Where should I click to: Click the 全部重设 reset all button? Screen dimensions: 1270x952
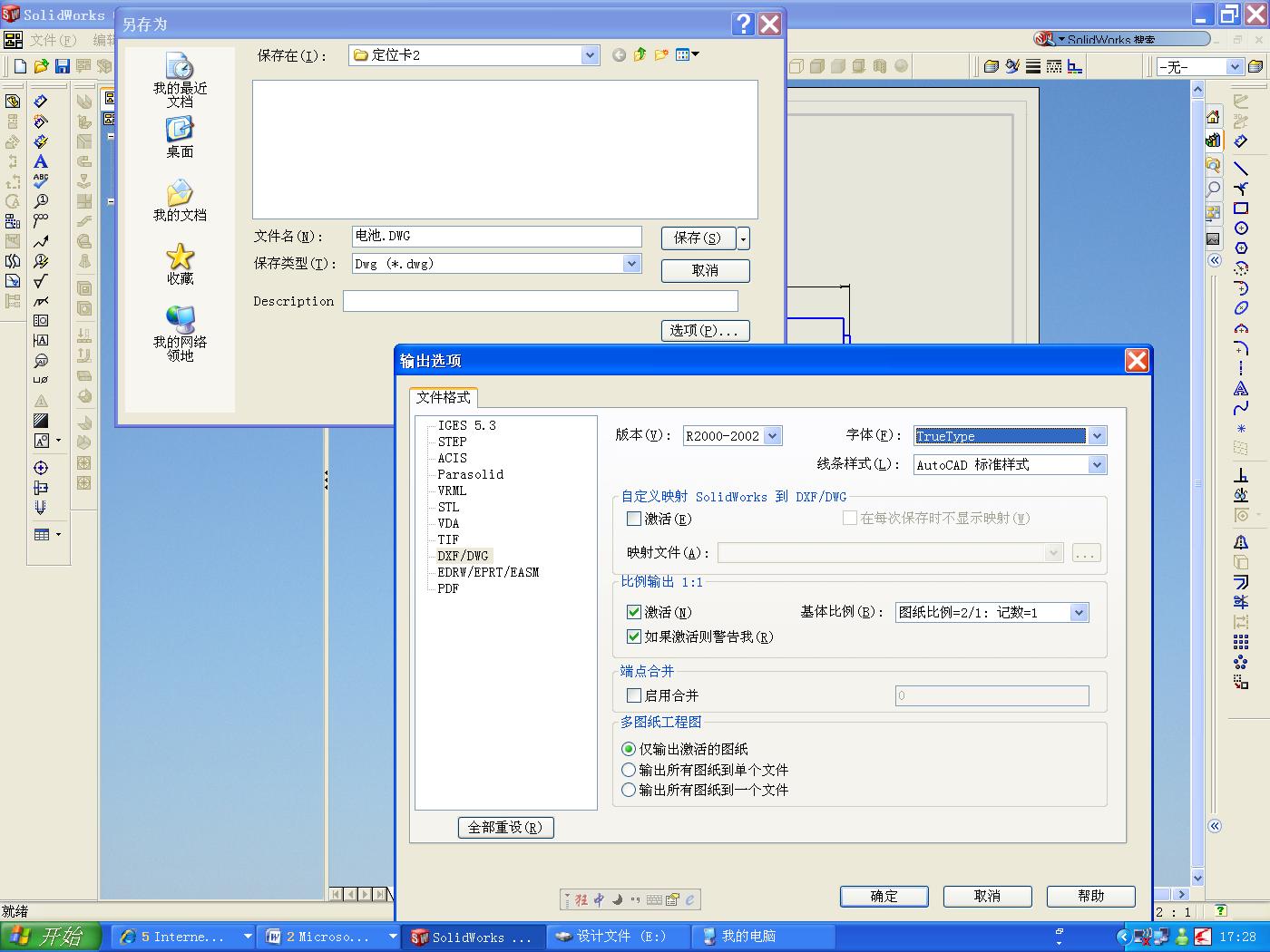[505, 828]
